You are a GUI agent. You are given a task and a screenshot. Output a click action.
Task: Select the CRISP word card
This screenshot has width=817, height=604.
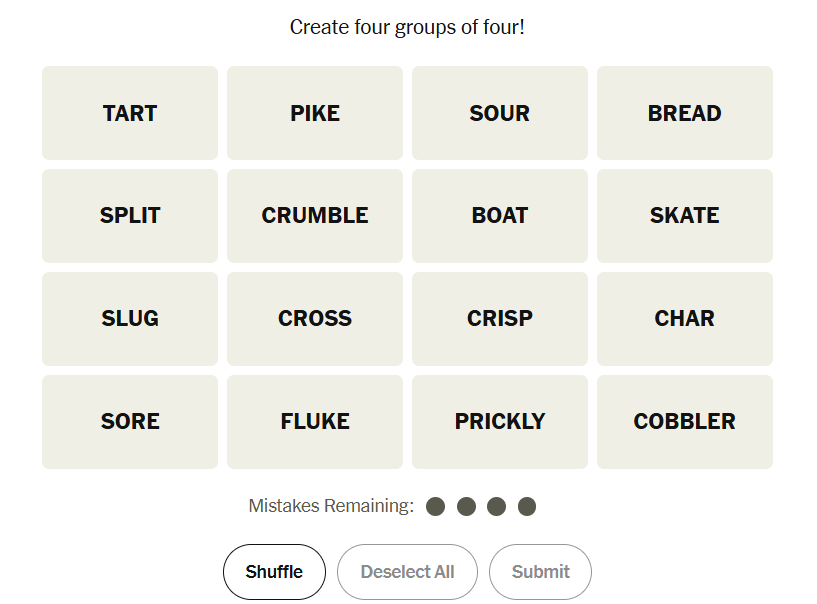point(500,319)
